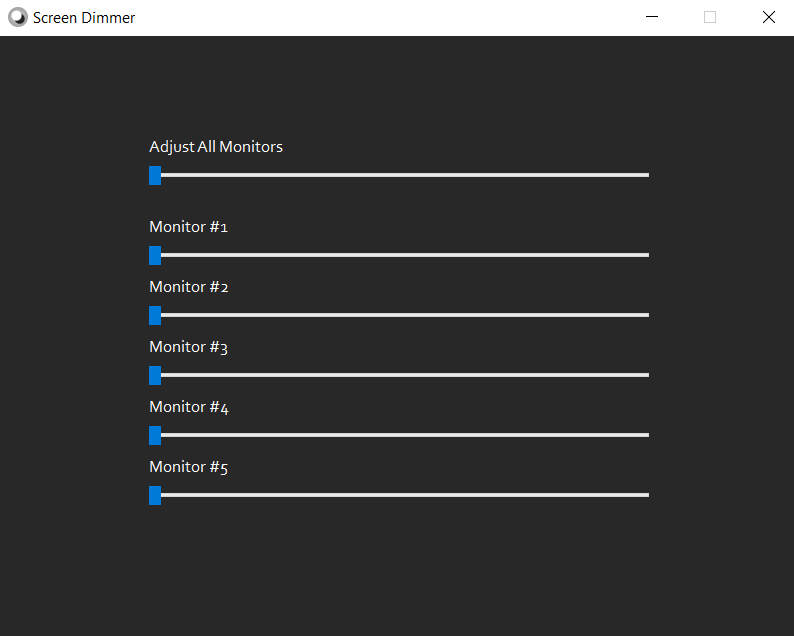Image resolution: width=794 pixels, height=636 pixels.
Task: Click the 'Screen Dimmer' window title text
Action: tap(84, 18)
